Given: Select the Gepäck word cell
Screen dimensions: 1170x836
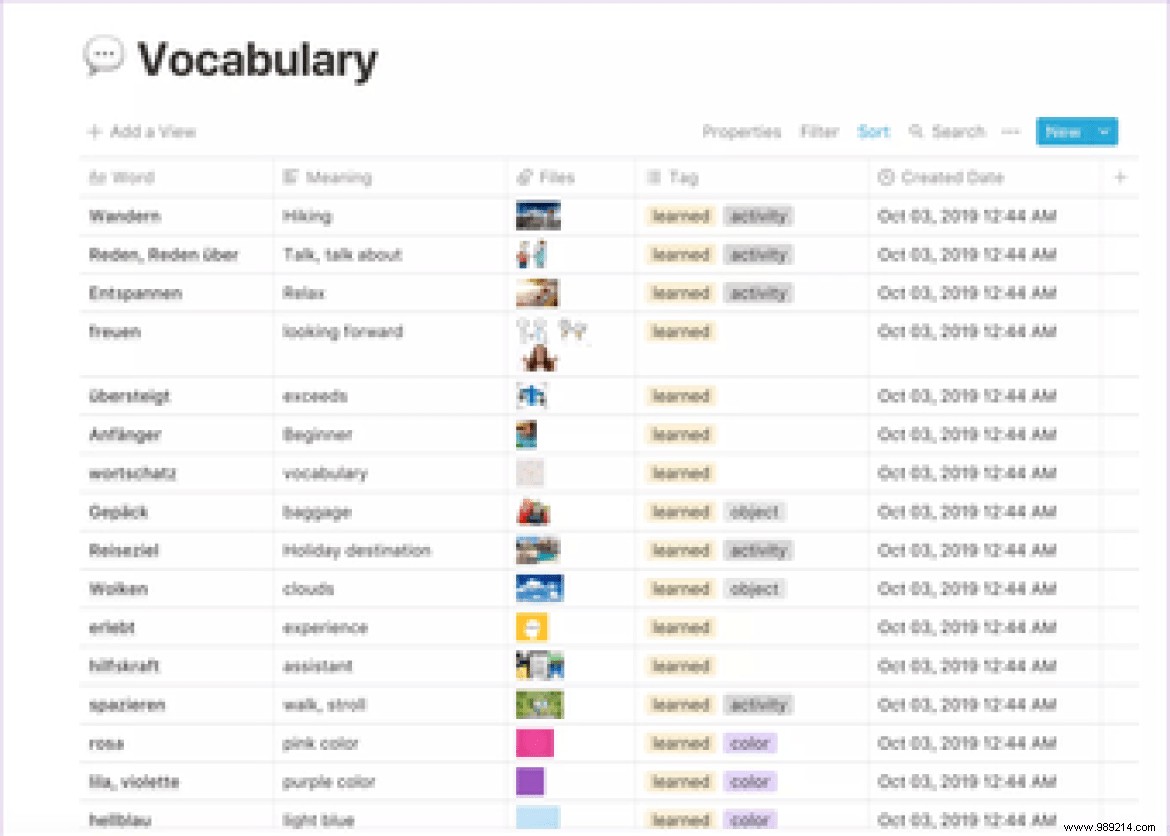Looking at the screenshot, I should pyautogui.click(x=119, y=512).
